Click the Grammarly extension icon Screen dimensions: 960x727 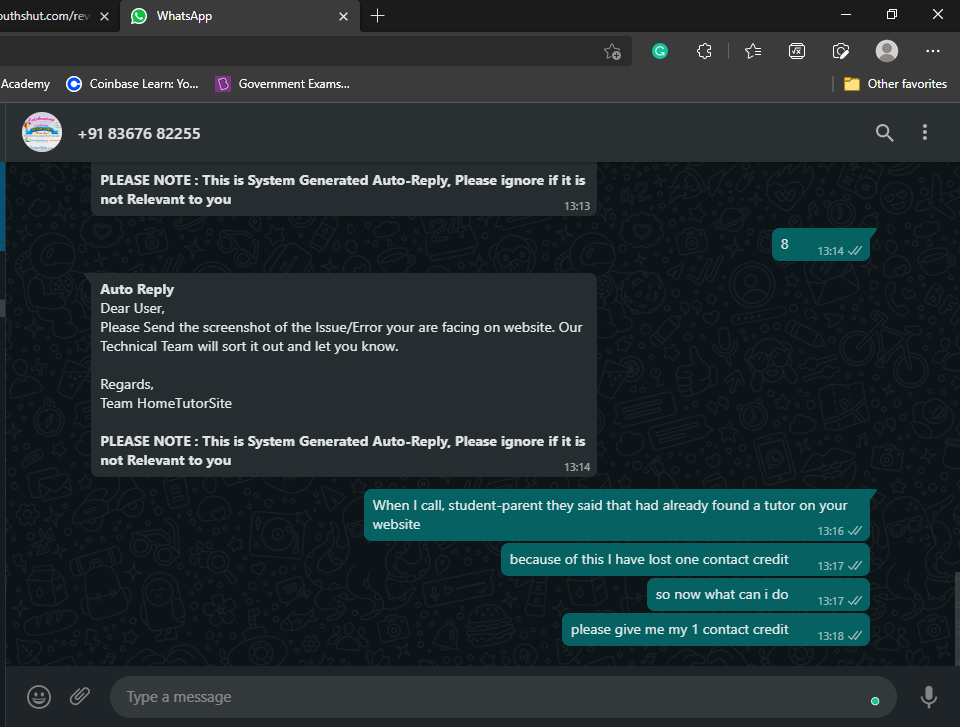pos(660,51)
